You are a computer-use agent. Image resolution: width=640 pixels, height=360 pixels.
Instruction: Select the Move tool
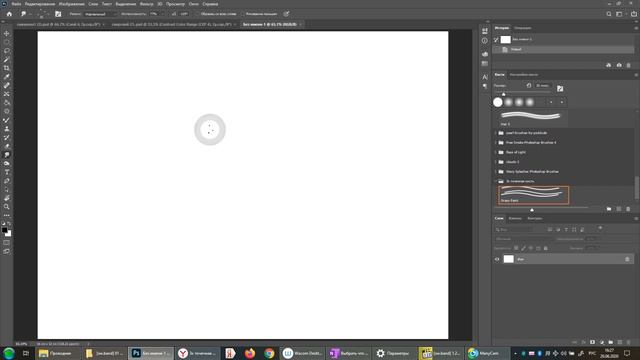pos(7,33)
